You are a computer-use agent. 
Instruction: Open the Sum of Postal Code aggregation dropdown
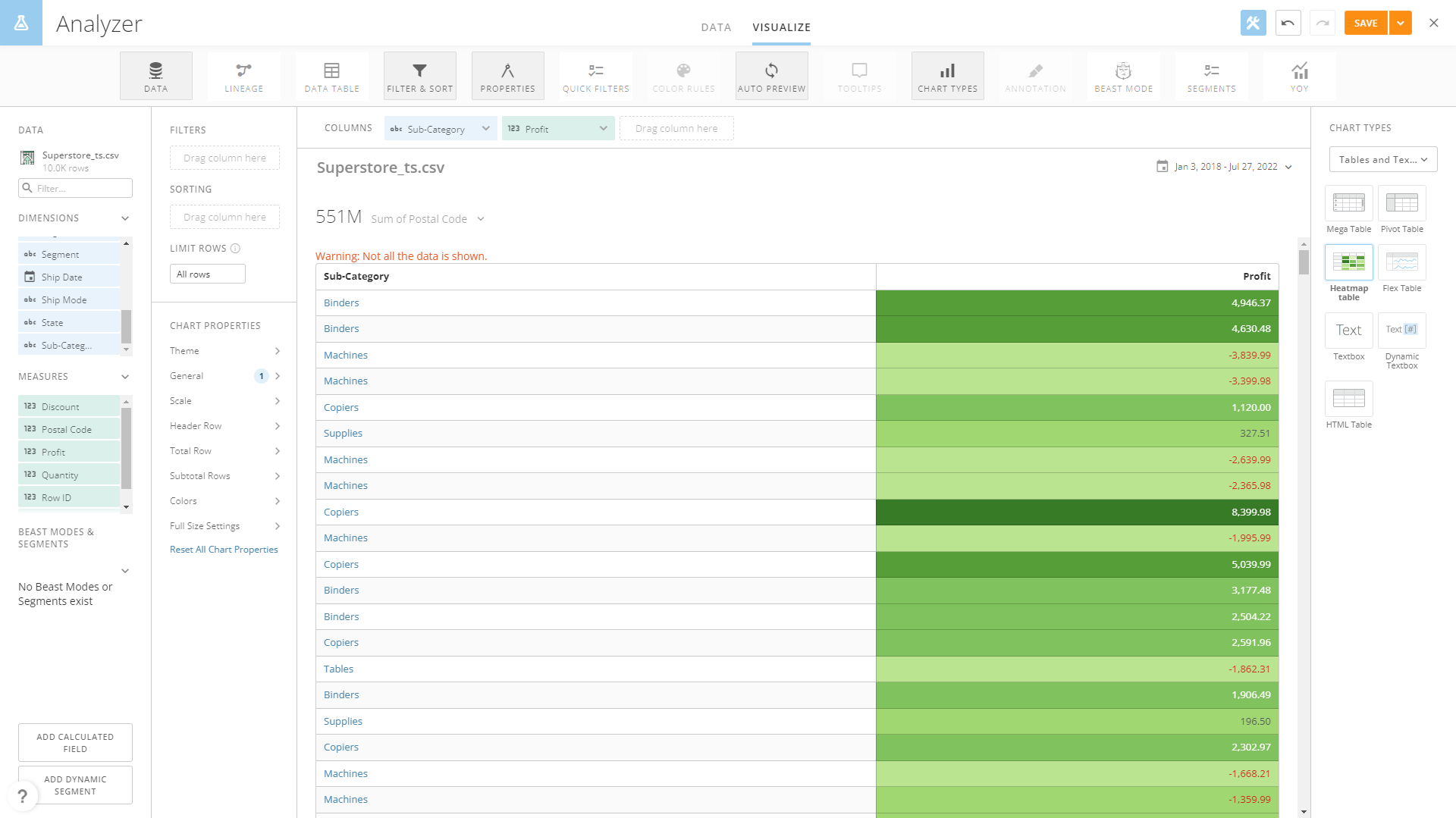427,218
